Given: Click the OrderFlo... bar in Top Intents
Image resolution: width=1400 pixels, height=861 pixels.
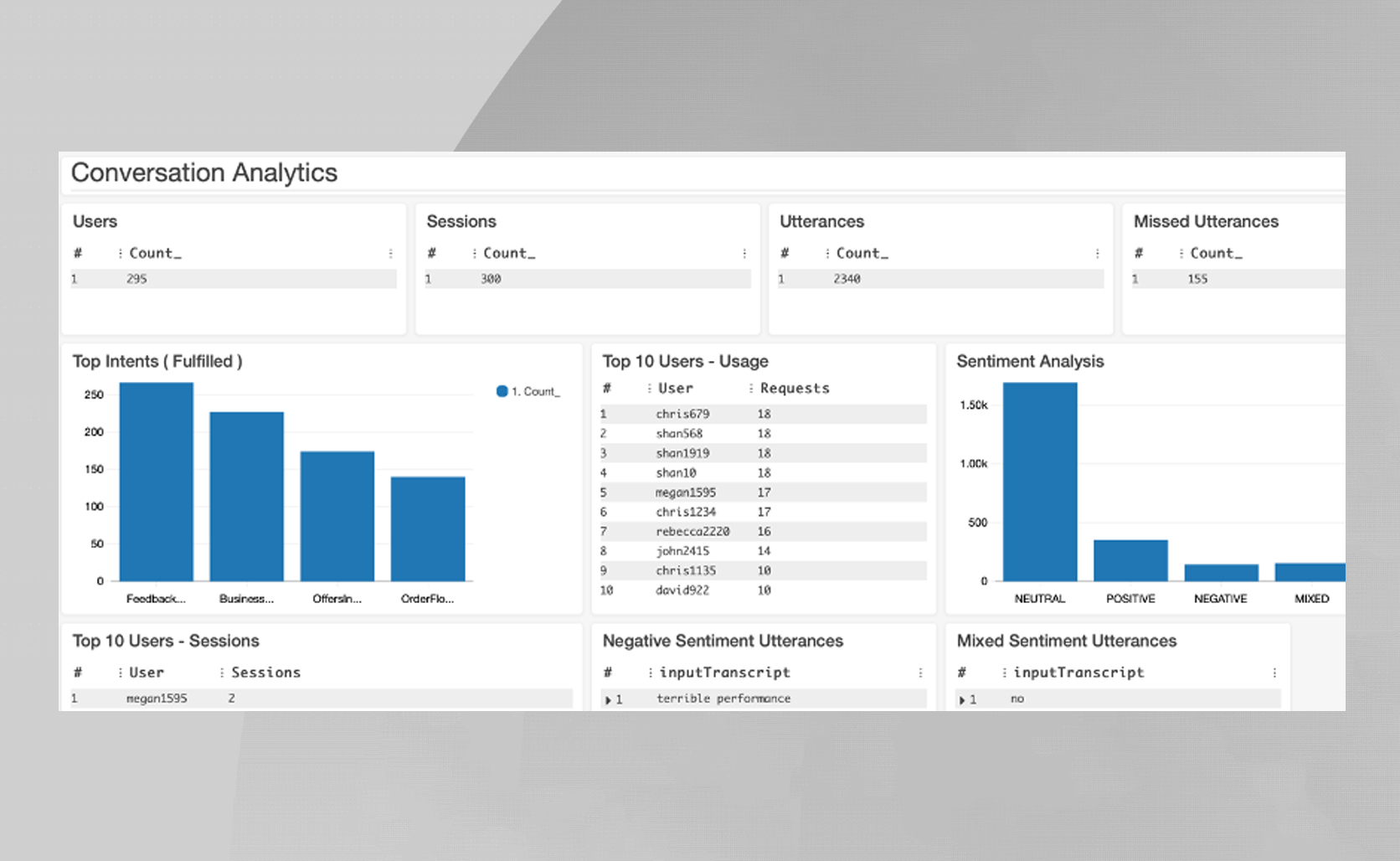Looking at the screenshot, I should point(428,528).
